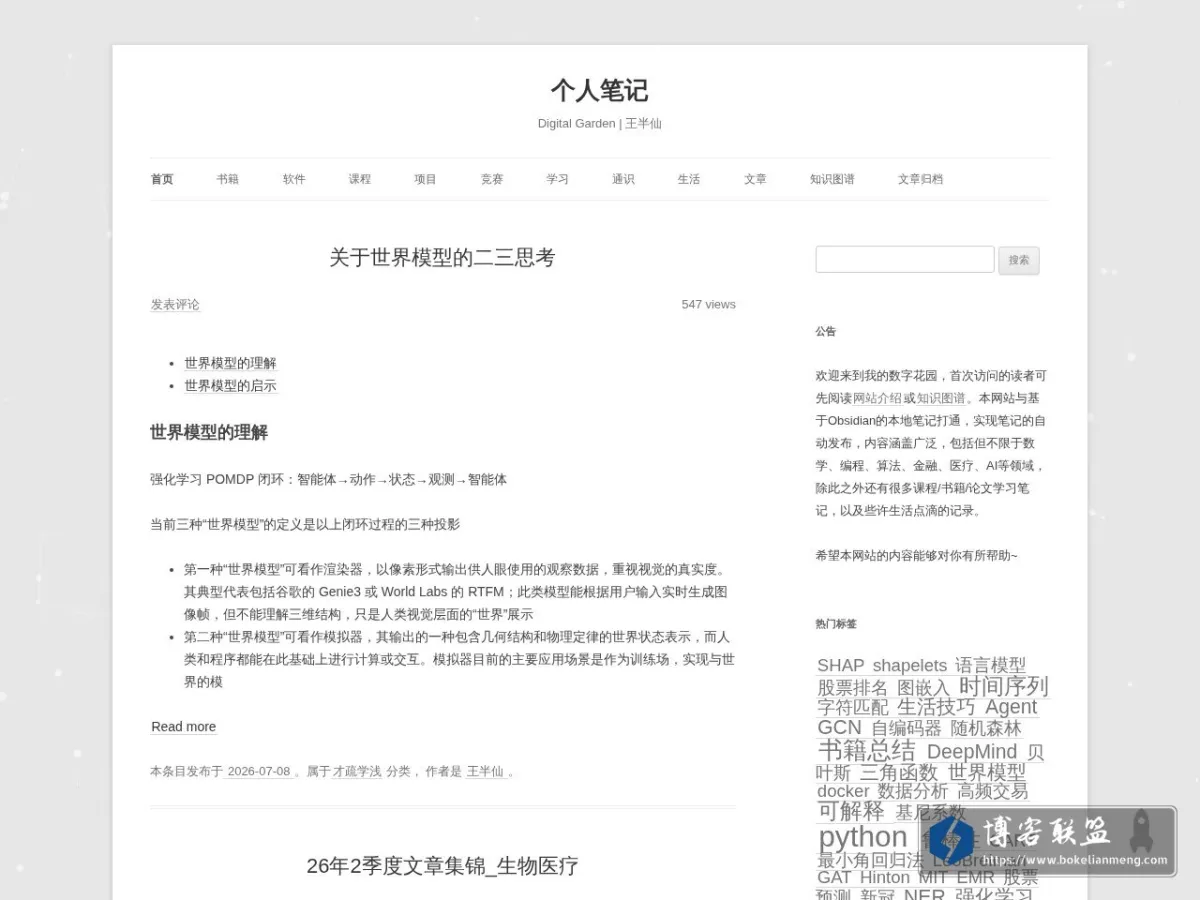
Task: Select the 通识 menu item
Action: pos(623,179)
